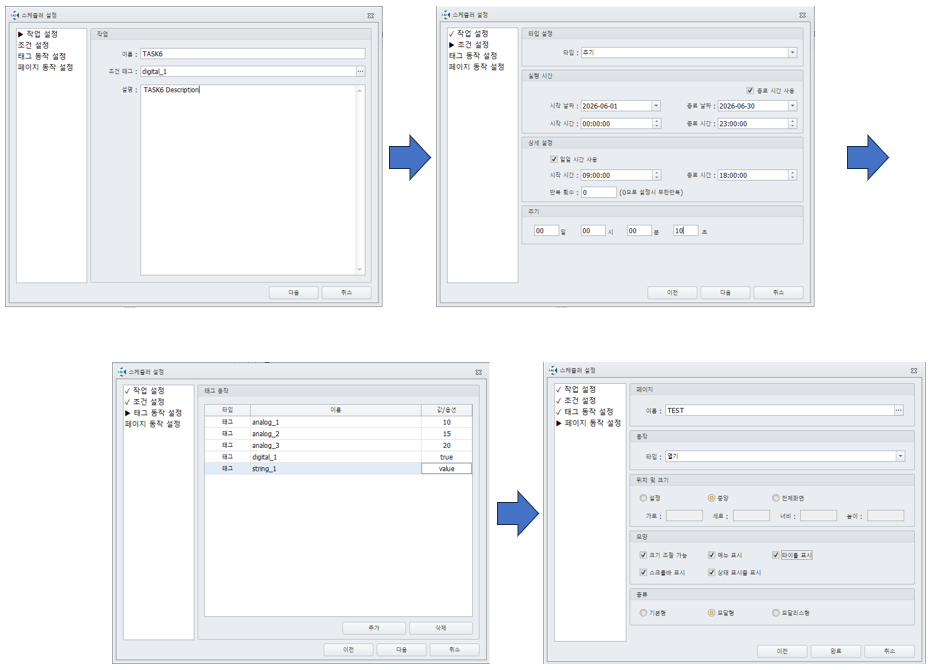Viewport: 932px width, 670px height.
Task: Select 페이지 동작 설정 step in TASK6 dialog
Action: pos(45,68)
